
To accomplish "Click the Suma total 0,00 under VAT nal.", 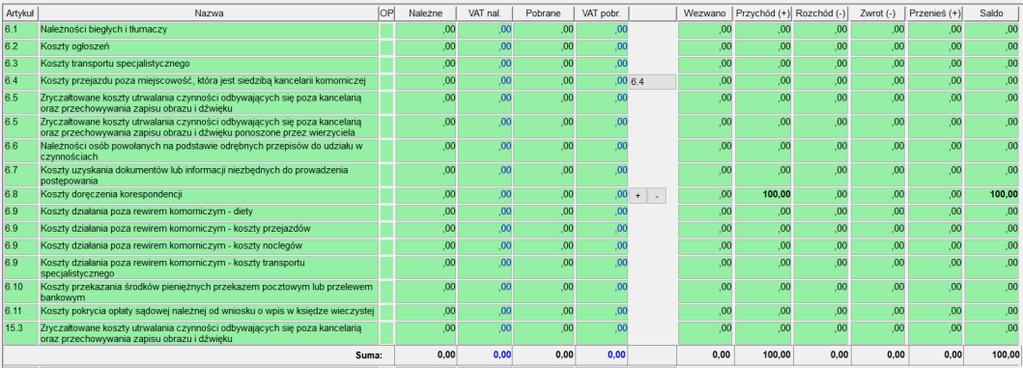I will tap(502, 355).
